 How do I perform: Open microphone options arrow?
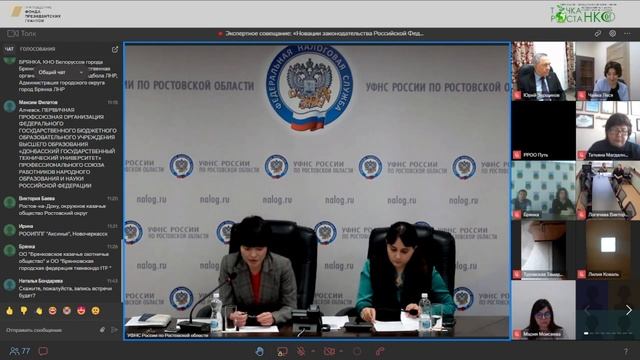(x=313, y=351)
